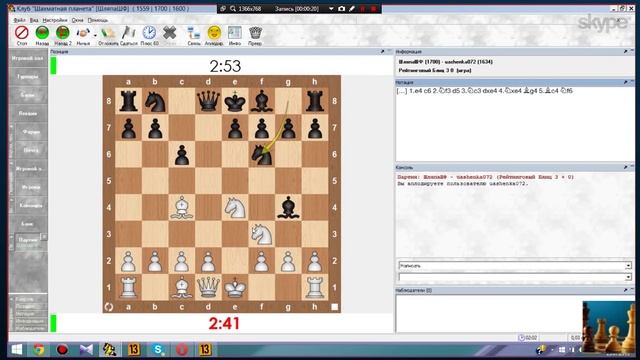
Task: Click the recorder zoom magnifier icon
Action: tap(233, 9)
